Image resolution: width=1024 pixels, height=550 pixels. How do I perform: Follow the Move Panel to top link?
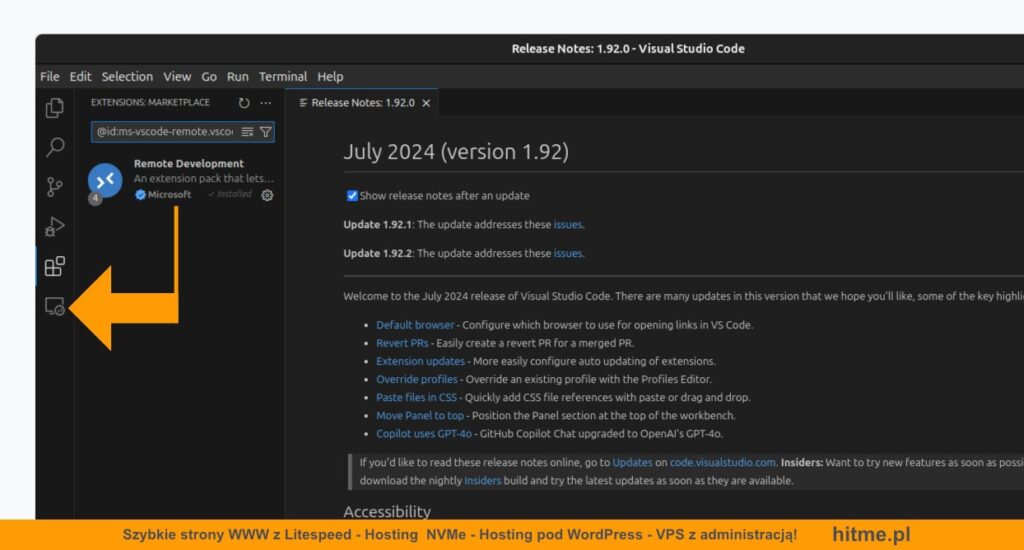point(420,415)
